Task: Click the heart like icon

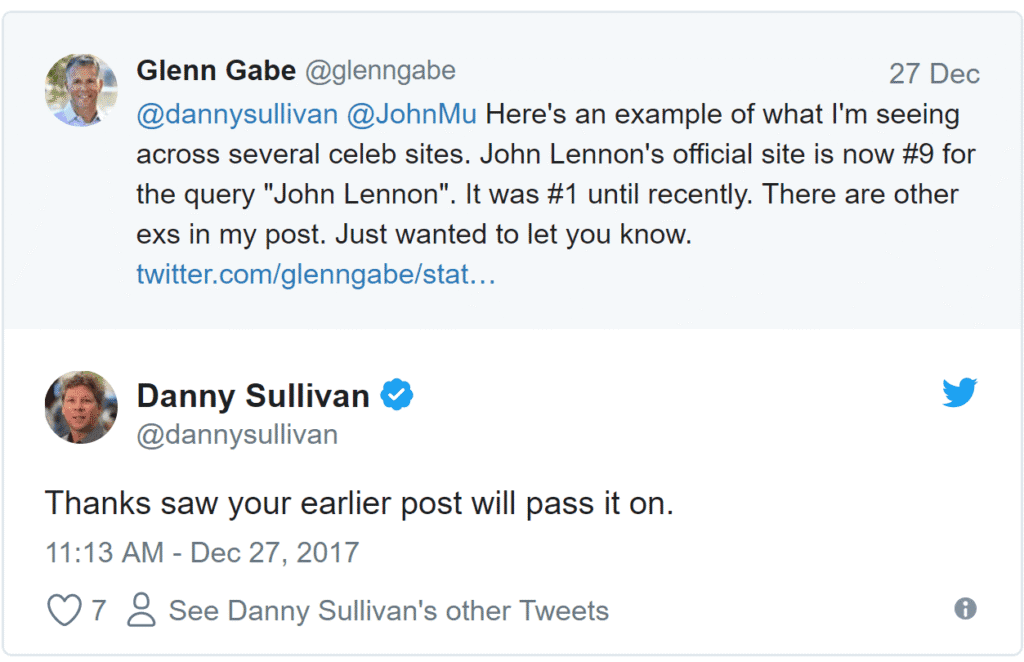Action: click(64, 610)
